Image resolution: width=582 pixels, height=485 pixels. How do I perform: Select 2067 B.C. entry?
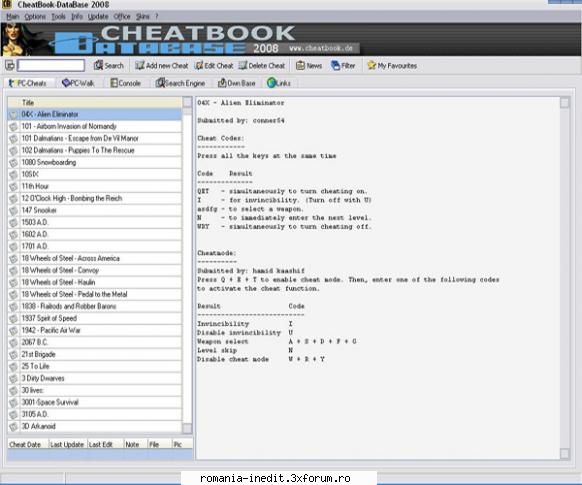coord(95,342)
